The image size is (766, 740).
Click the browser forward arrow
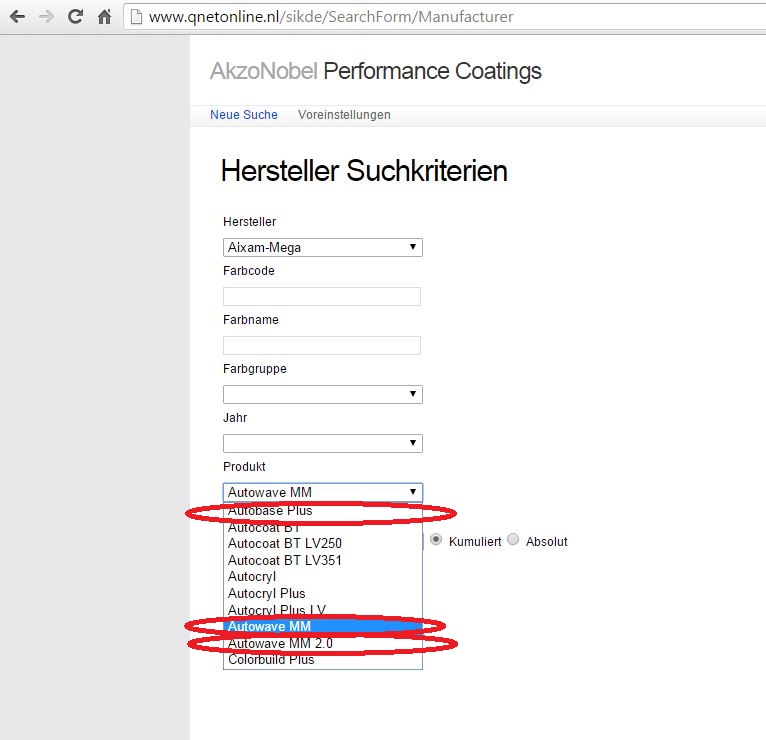click(46, 17)
